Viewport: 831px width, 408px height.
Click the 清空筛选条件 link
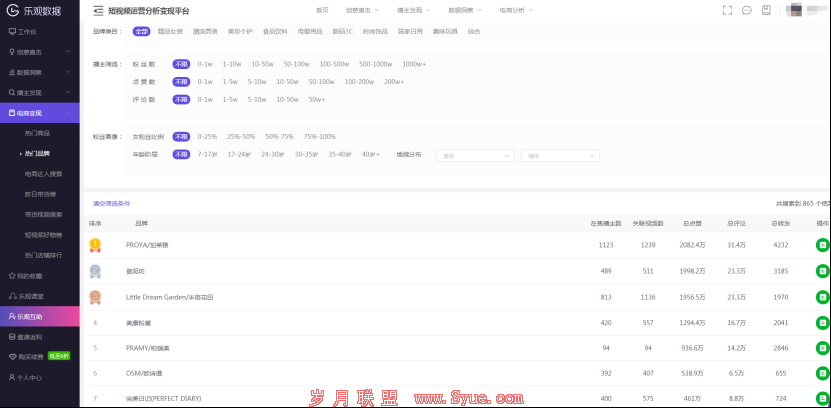click(x=111, y=203)
